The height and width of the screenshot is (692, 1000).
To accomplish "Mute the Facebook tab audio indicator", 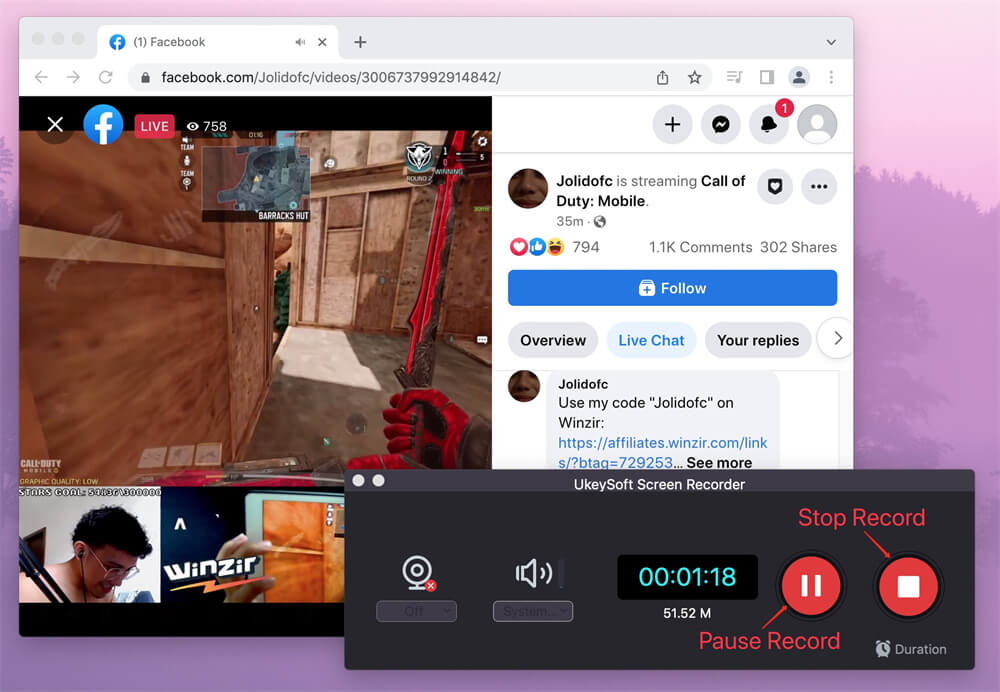I will [299, 42].
